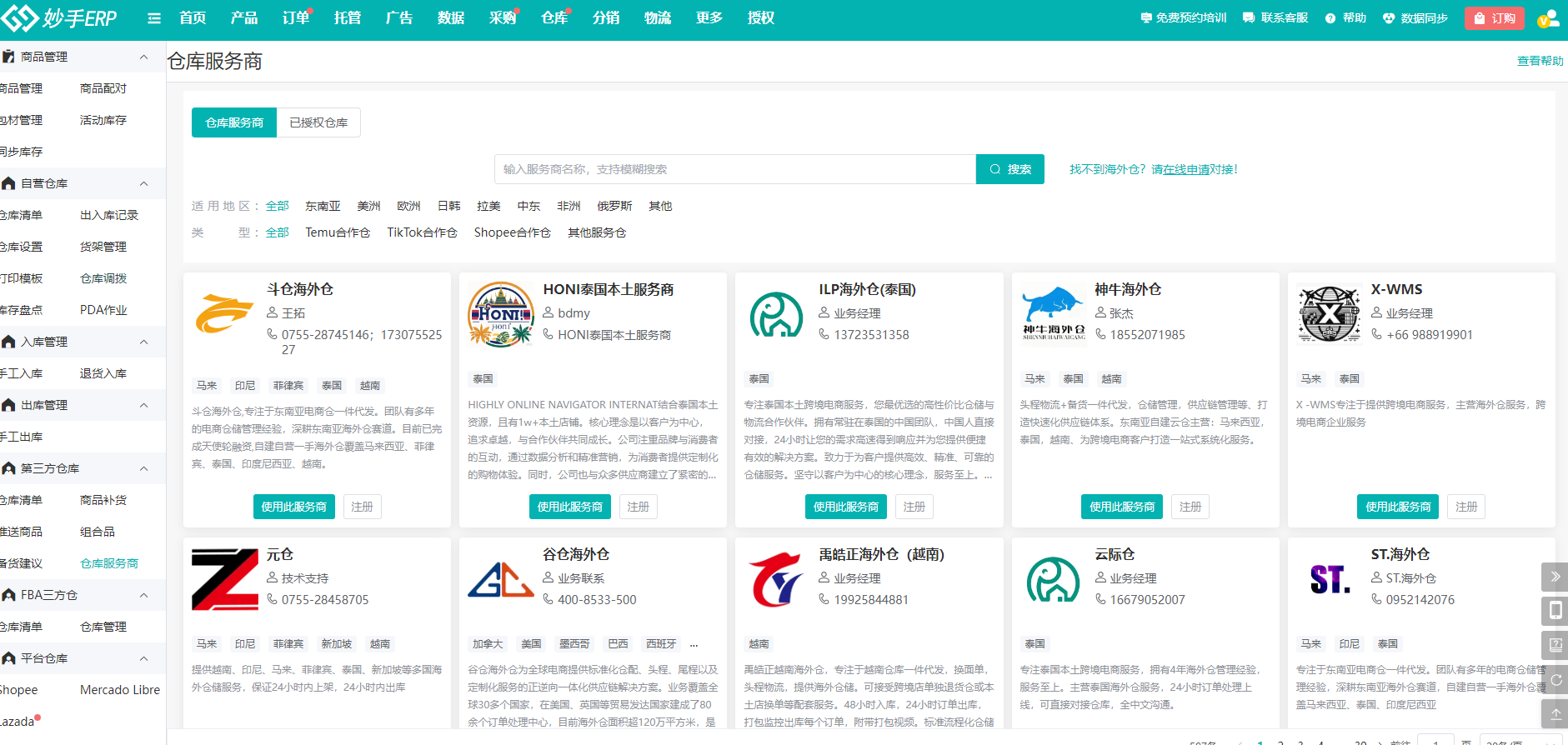Click the floating refresh icon
This screenshot has width=1568, height=745.
pos(1555,680)
